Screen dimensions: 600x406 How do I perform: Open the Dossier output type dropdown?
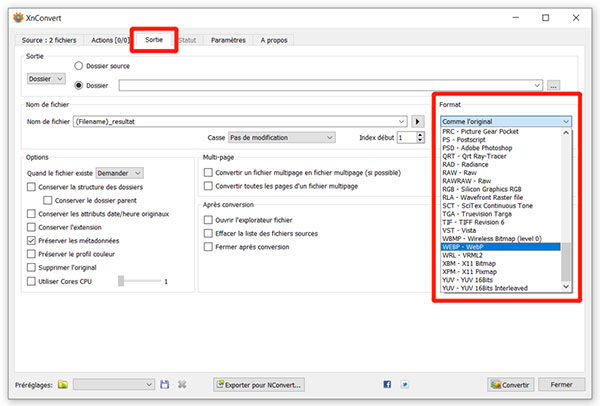pos(46,79)
